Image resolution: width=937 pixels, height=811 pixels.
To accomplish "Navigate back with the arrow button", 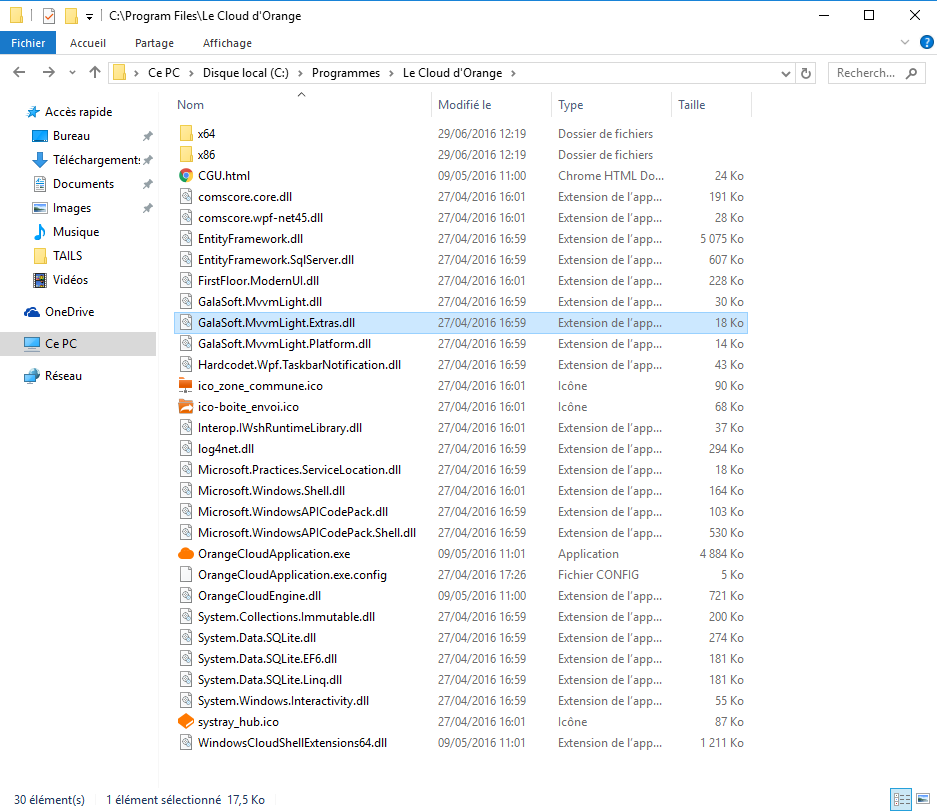I will (20, 72).
